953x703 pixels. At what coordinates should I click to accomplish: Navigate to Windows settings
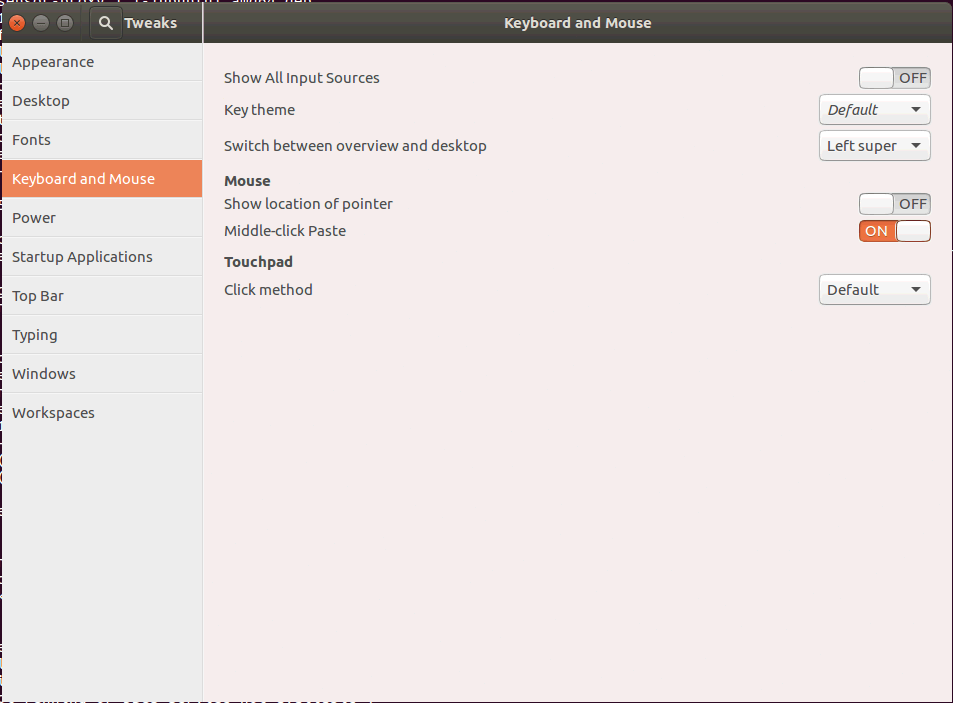pos(44,374)
